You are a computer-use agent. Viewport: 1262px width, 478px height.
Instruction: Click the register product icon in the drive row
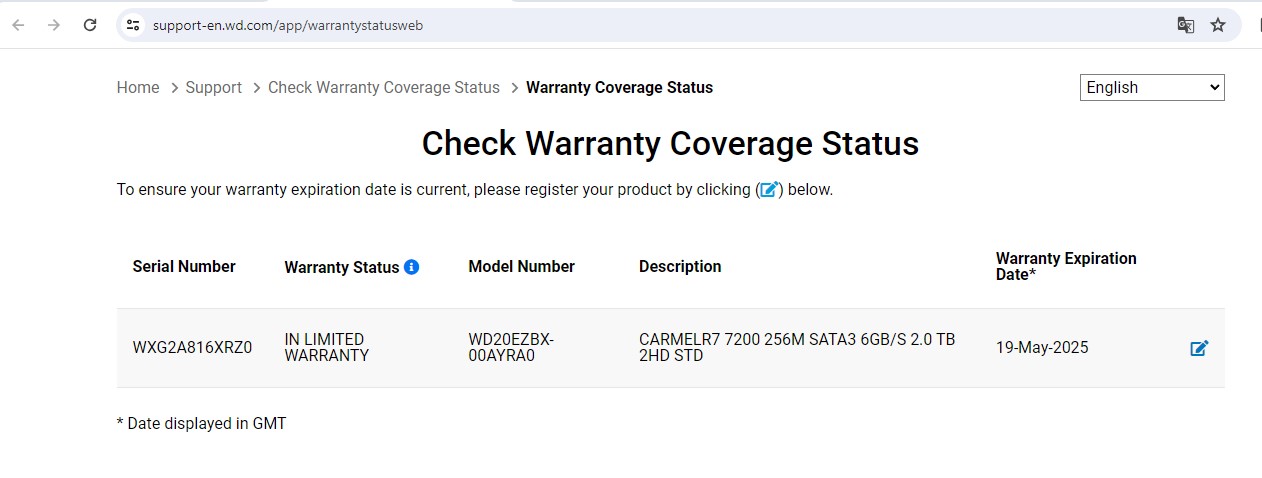point(1199,348)
